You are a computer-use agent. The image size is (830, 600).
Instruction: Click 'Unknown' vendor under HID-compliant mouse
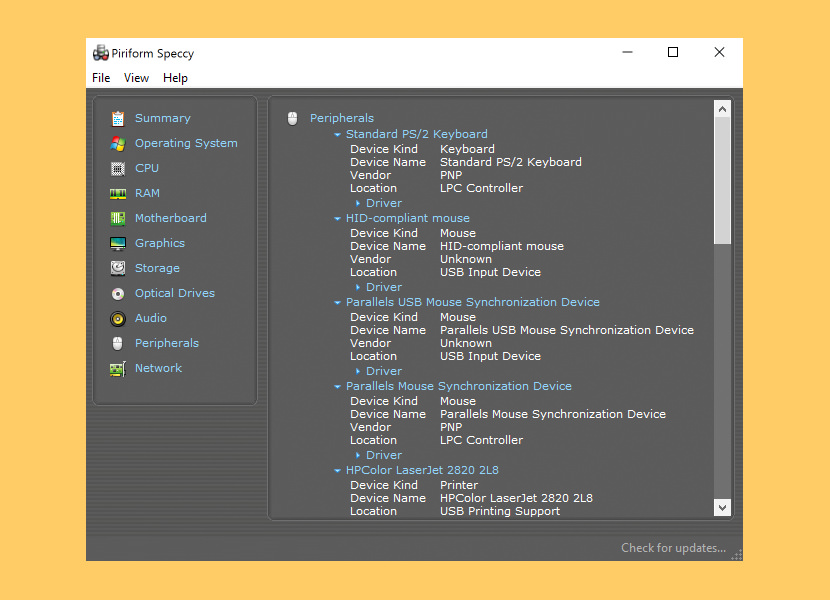tap(465, 259)
